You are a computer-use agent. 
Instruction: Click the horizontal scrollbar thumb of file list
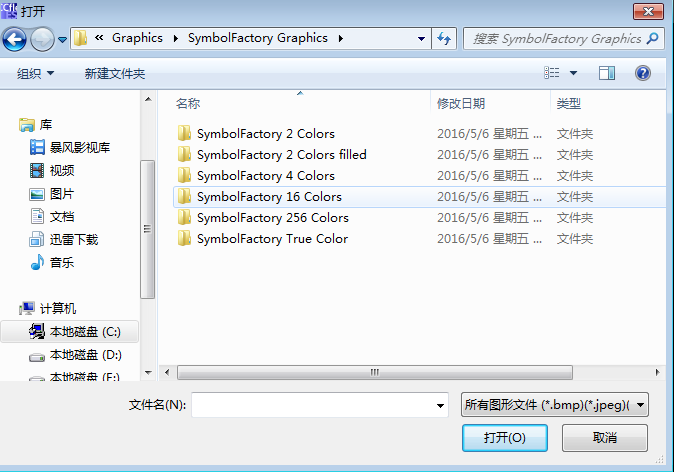(374, 372)
